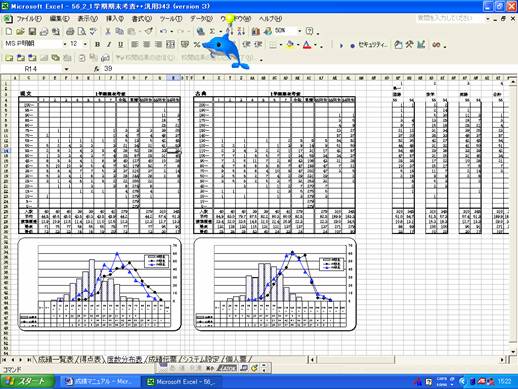Toggle Underline formatting
Screen dimensions: 518x389
tap(121, 44)
